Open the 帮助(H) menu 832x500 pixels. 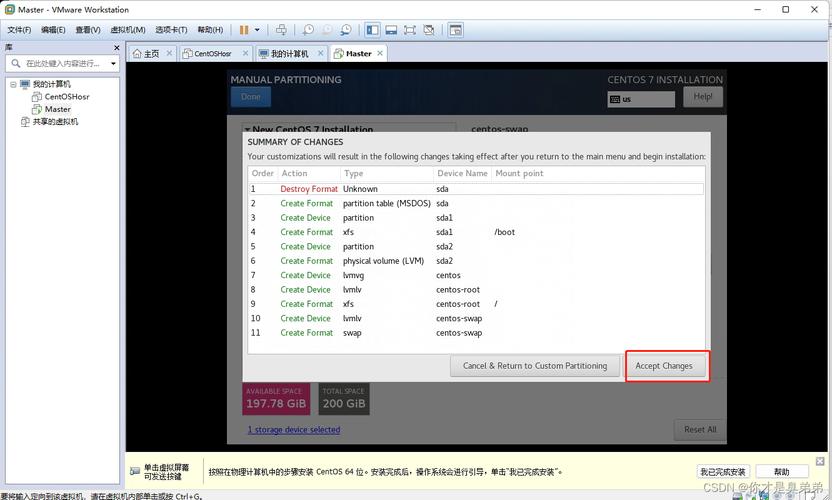point(210,30)
